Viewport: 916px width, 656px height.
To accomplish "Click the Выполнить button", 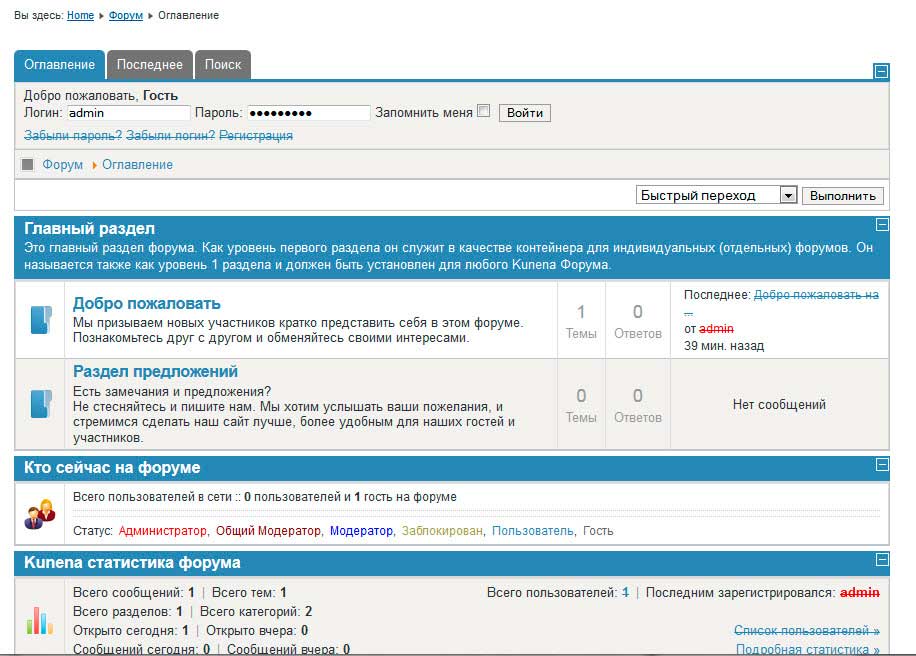I will 842,196.
